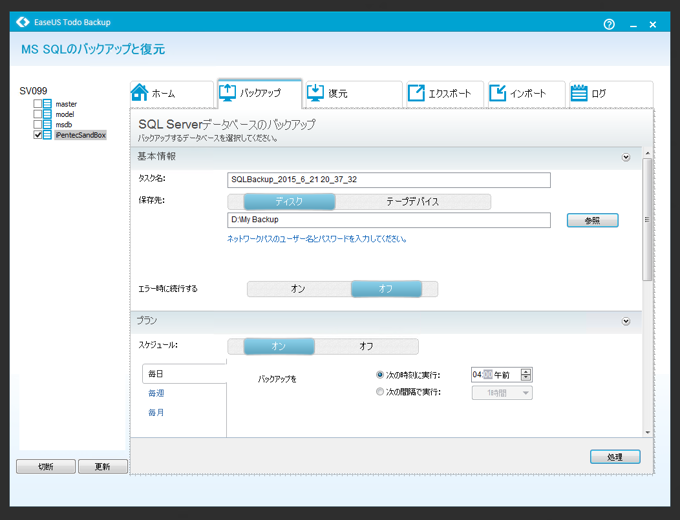This screenshot has height=520, width=680.
Task: Increase the time with the up spinner arrow
Action: point(526,372)
